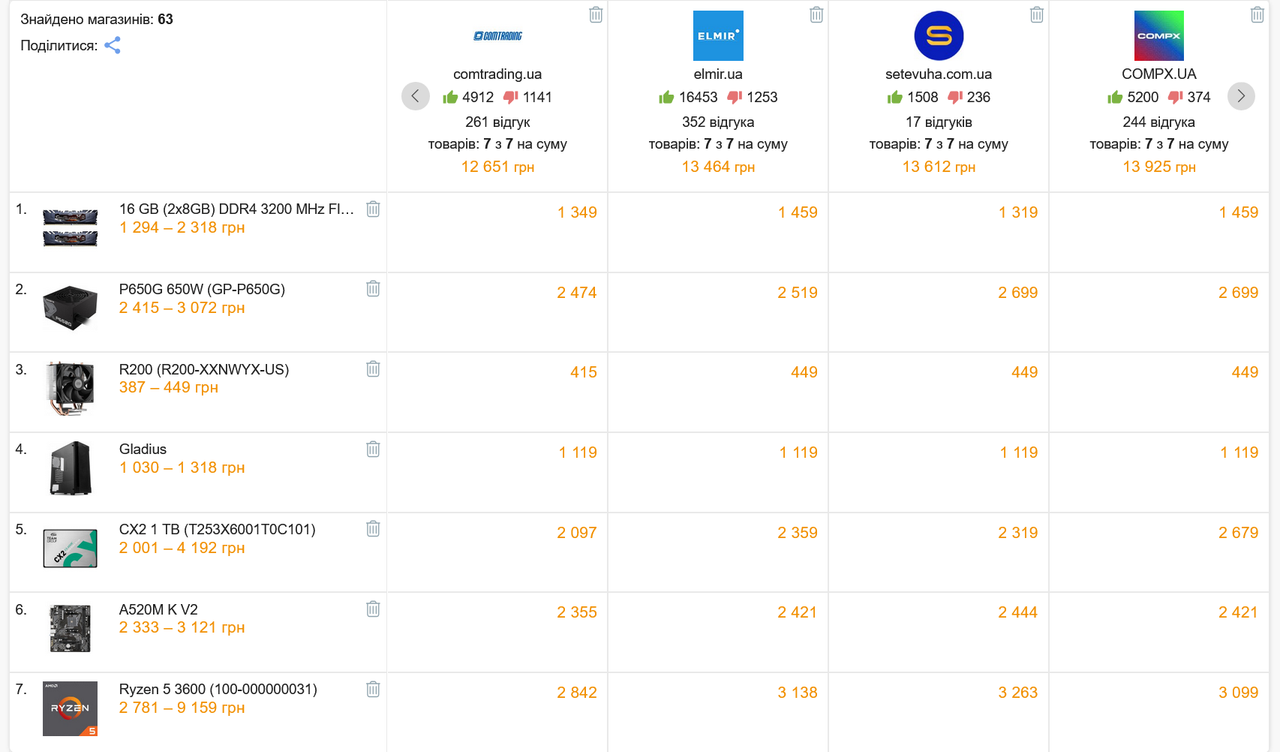Go to previous stores with left arrow
Image resolution: width=1280 pixels, height=752 pixels.
[x=416, y=97]
